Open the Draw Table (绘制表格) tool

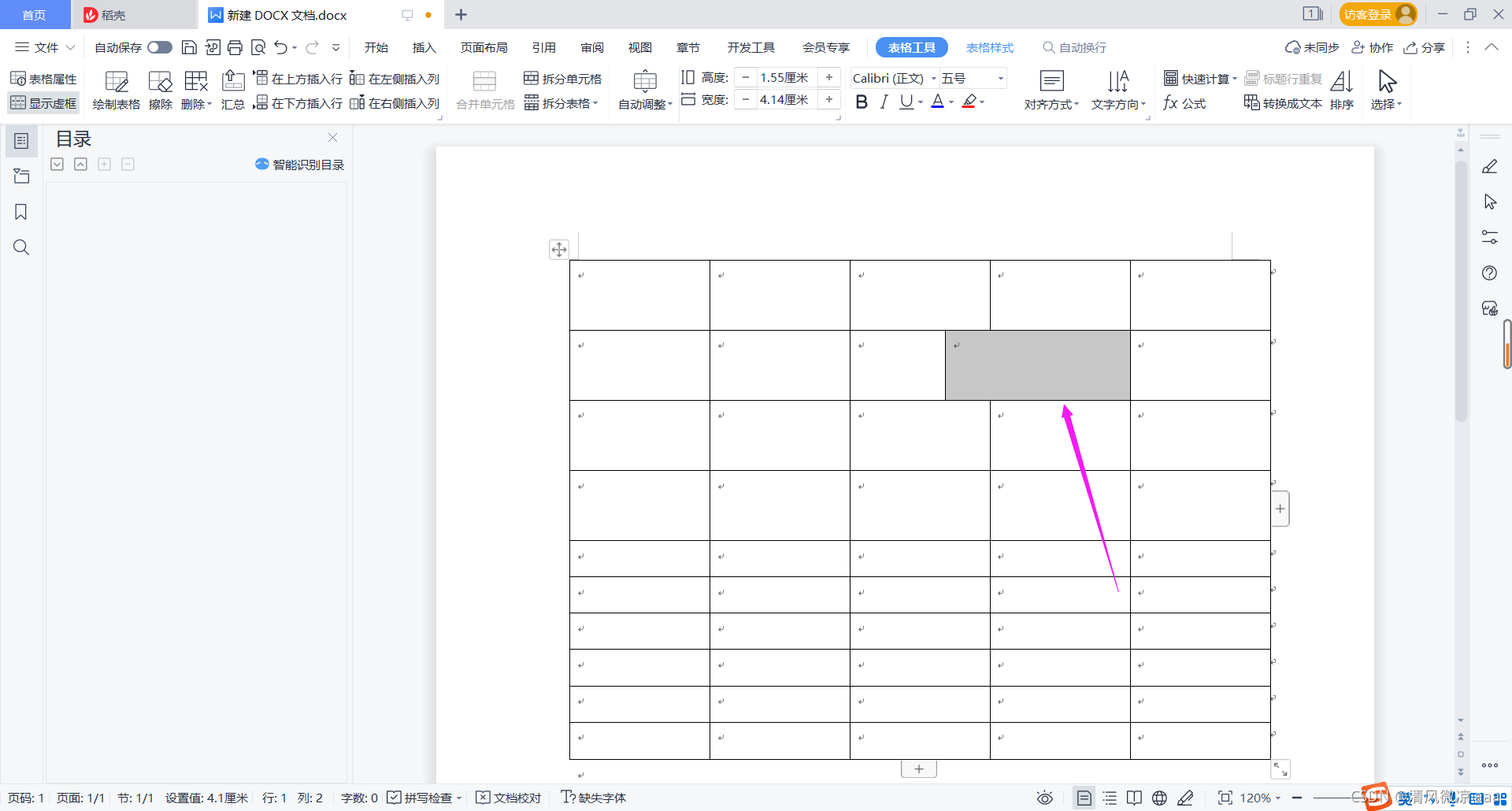point(117,90)
